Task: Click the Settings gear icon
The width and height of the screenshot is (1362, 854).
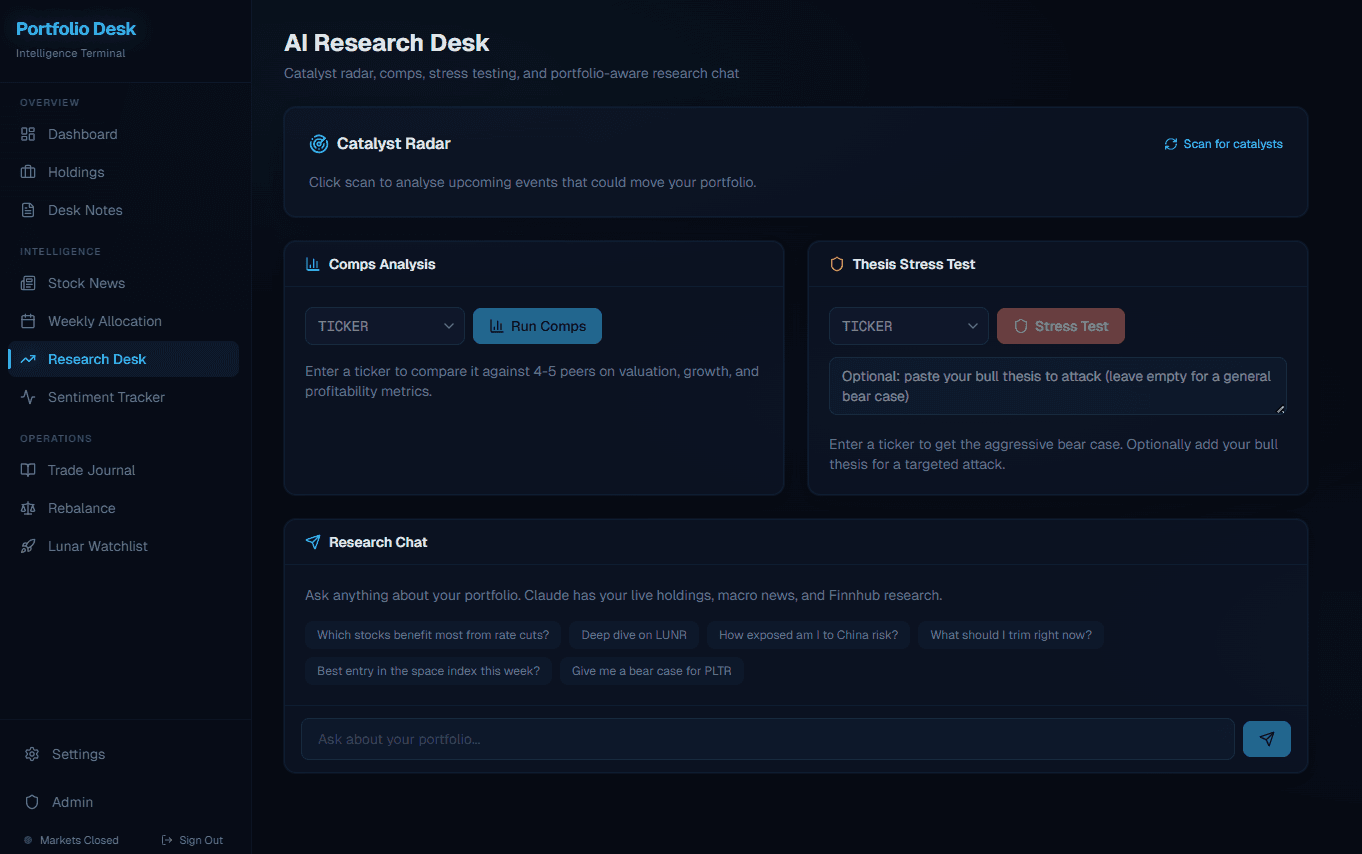Action: coord(32,754)
